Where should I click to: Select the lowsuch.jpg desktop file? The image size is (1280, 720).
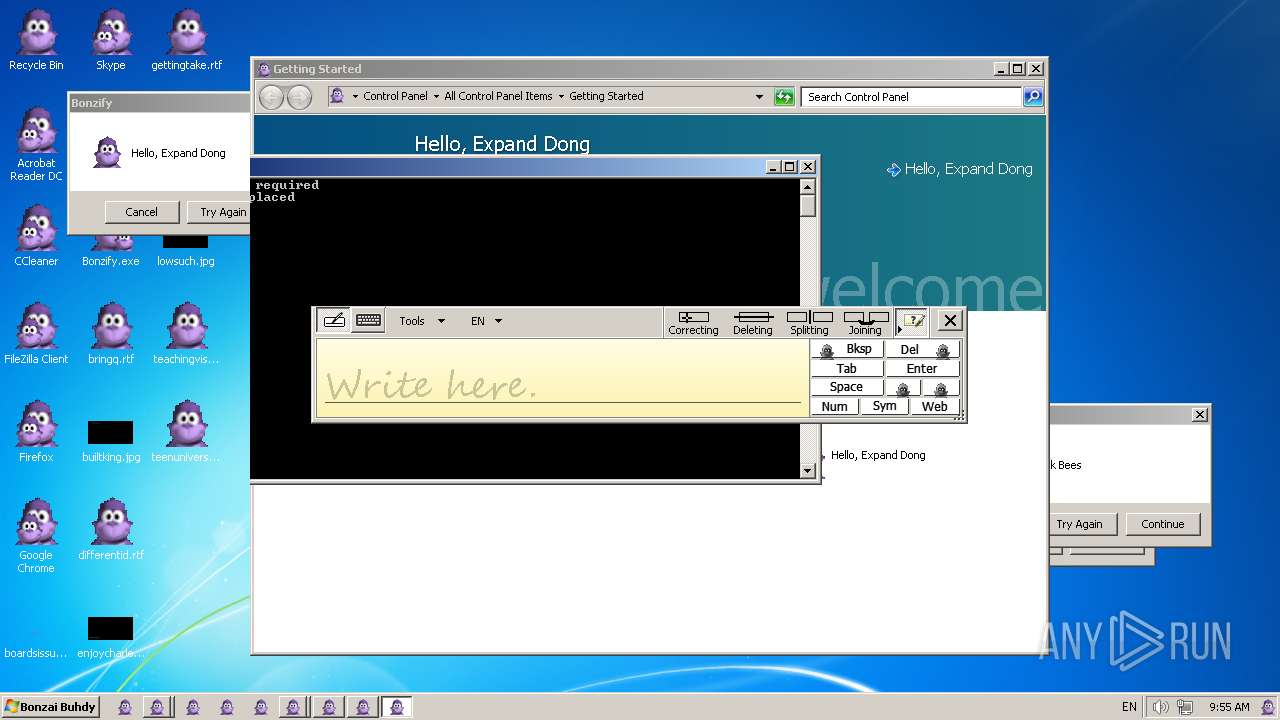pos(186,250)
